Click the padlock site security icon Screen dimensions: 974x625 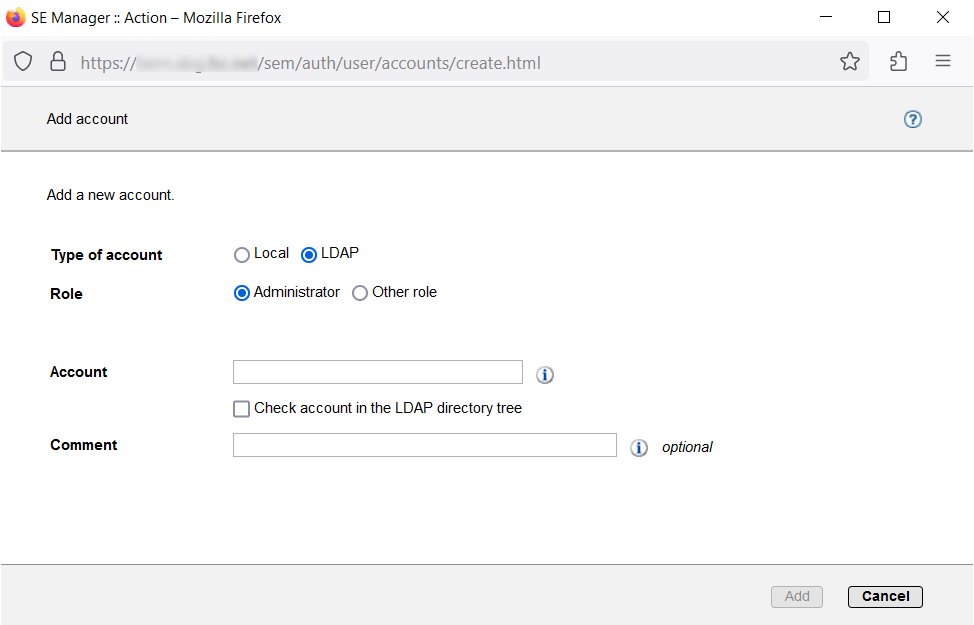[58, 62]
